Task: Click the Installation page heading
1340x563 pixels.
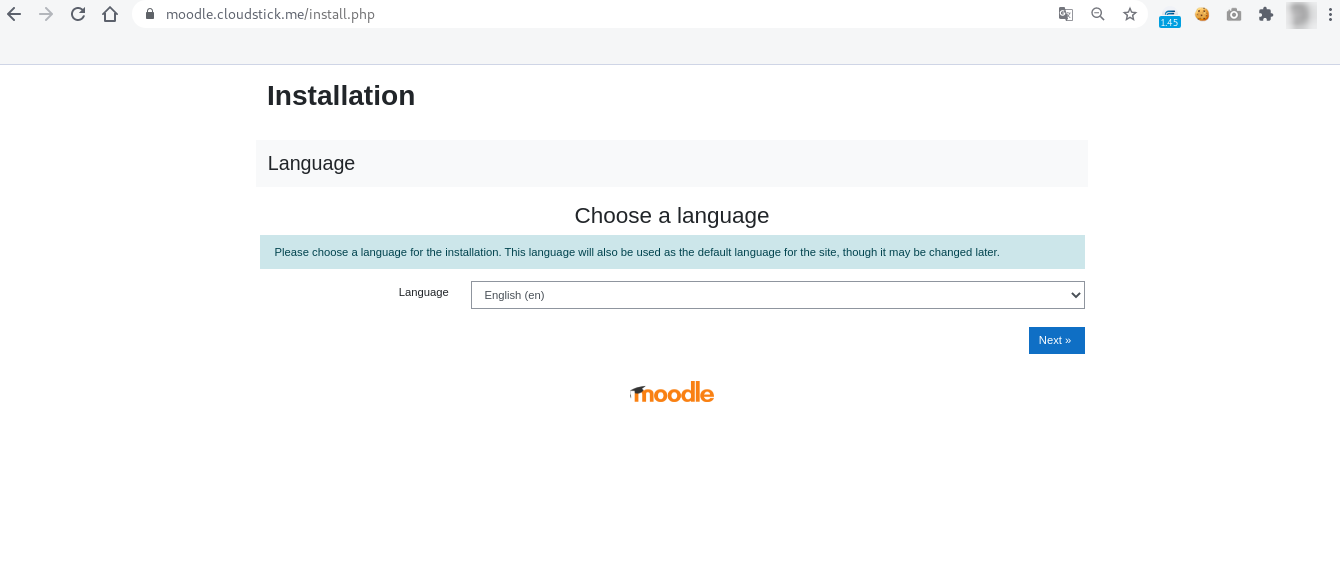Action: point(341,96)
